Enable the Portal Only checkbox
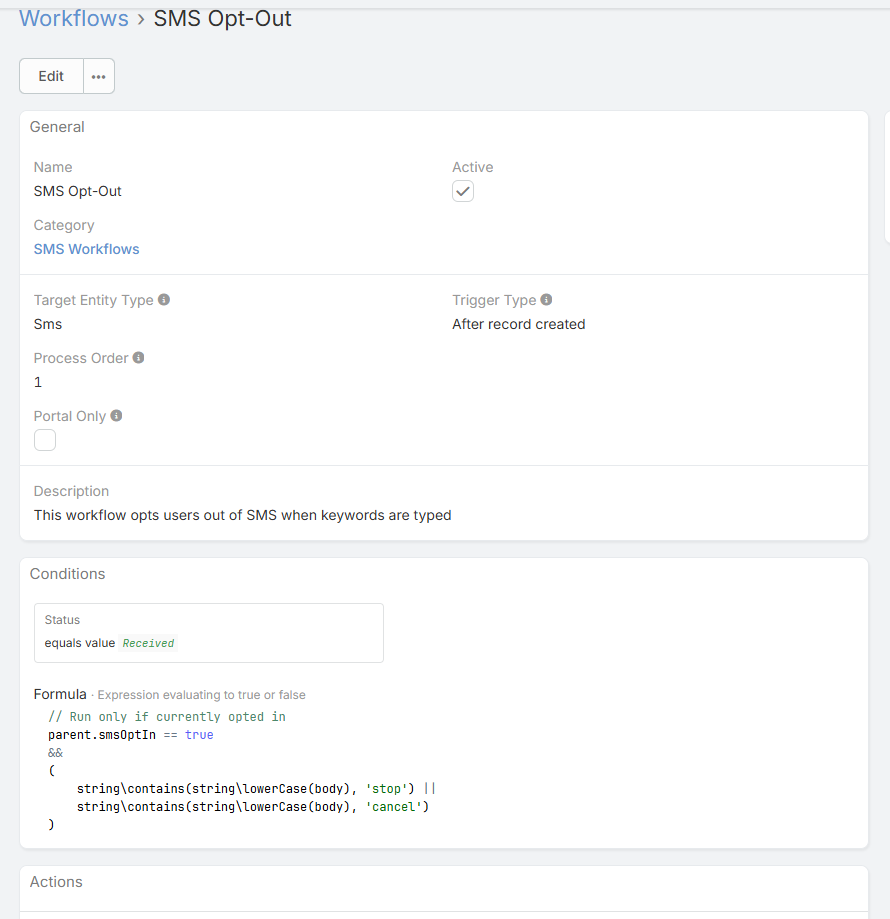The image size is (890, 919). (x=45, y=440)
